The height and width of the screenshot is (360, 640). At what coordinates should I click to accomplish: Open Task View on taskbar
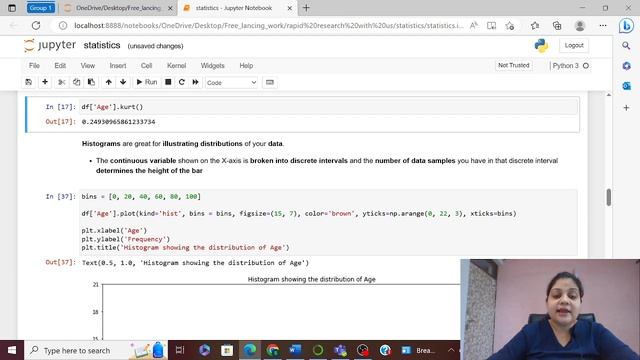[x=180, y=350]
